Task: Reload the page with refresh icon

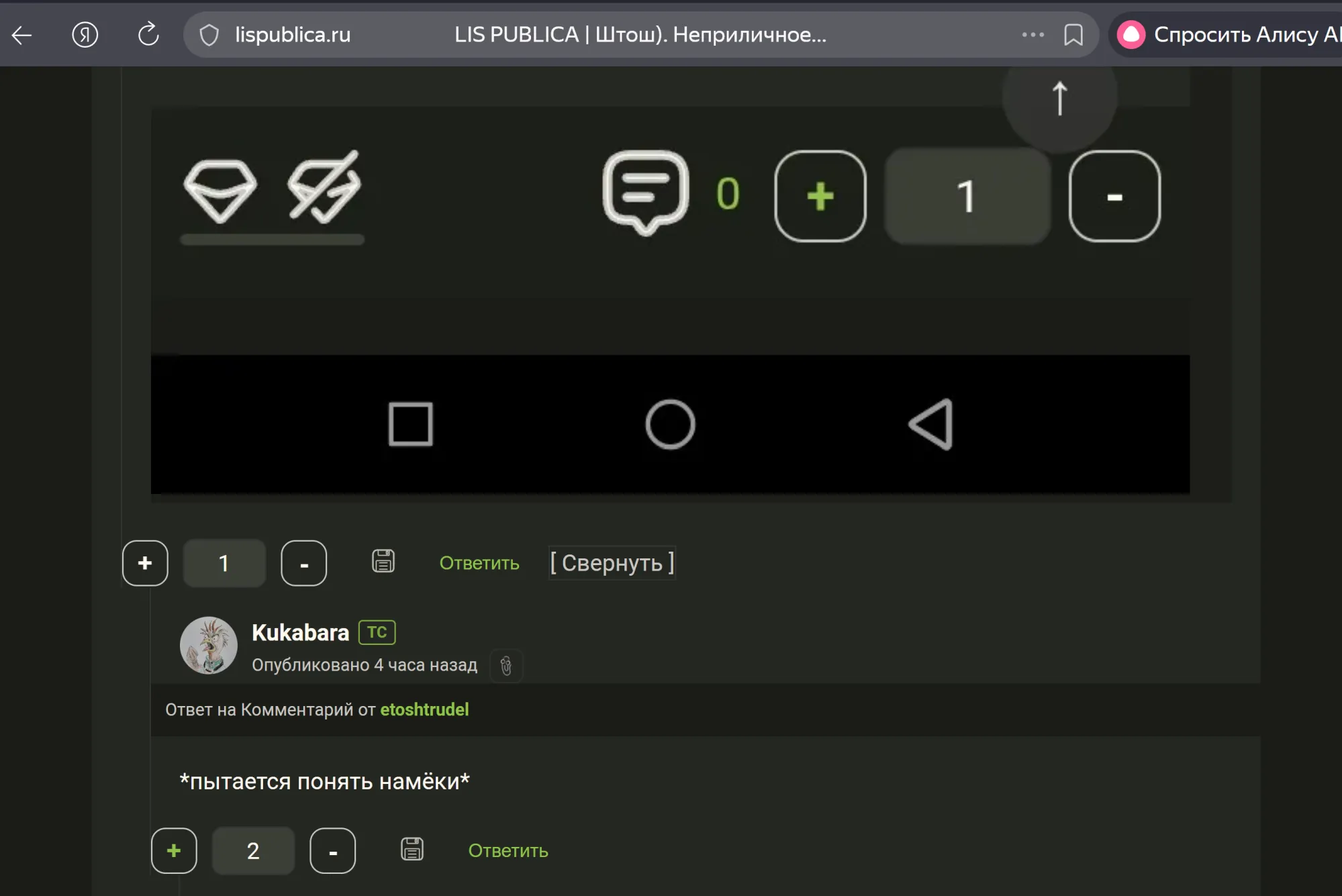Action: [x=148, y=34]
